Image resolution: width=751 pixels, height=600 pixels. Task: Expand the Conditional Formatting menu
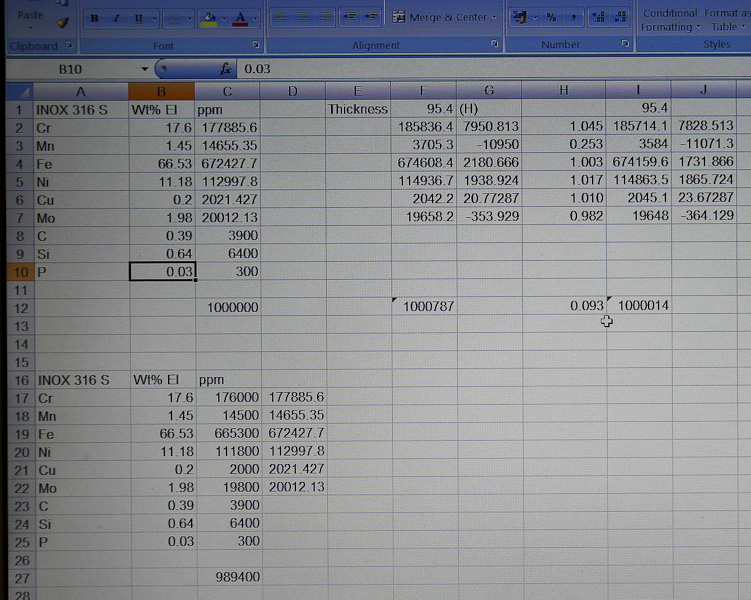click(x=668, y=20)
